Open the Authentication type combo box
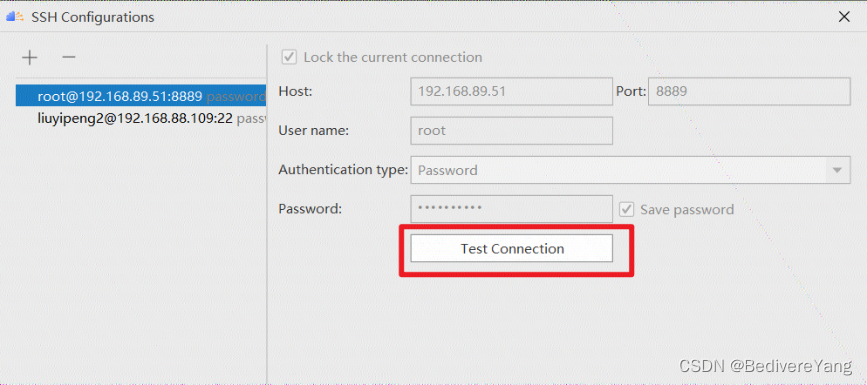Viewport: 867px width, 385px height. click(x=630, y=170)
